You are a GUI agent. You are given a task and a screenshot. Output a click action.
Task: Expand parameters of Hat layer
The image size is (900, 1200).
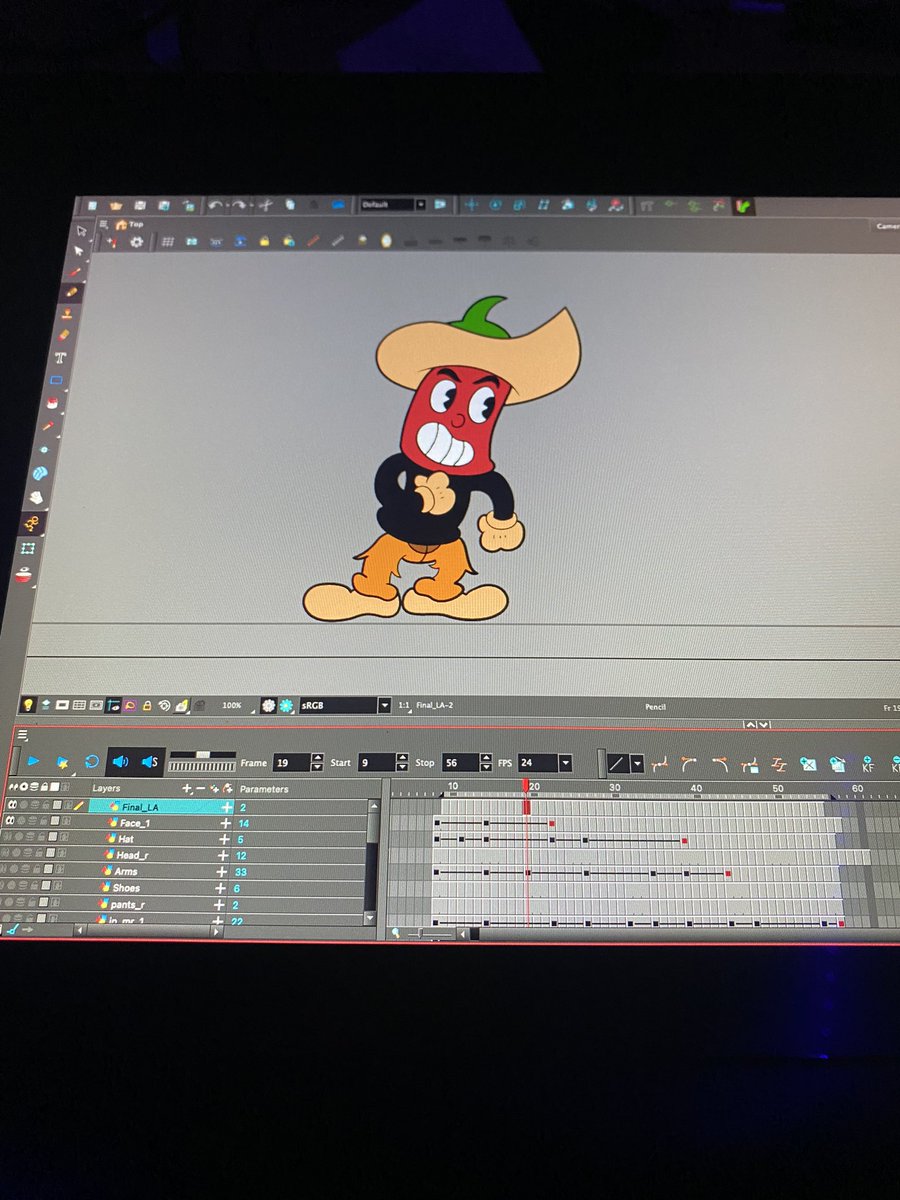[225, 838]
